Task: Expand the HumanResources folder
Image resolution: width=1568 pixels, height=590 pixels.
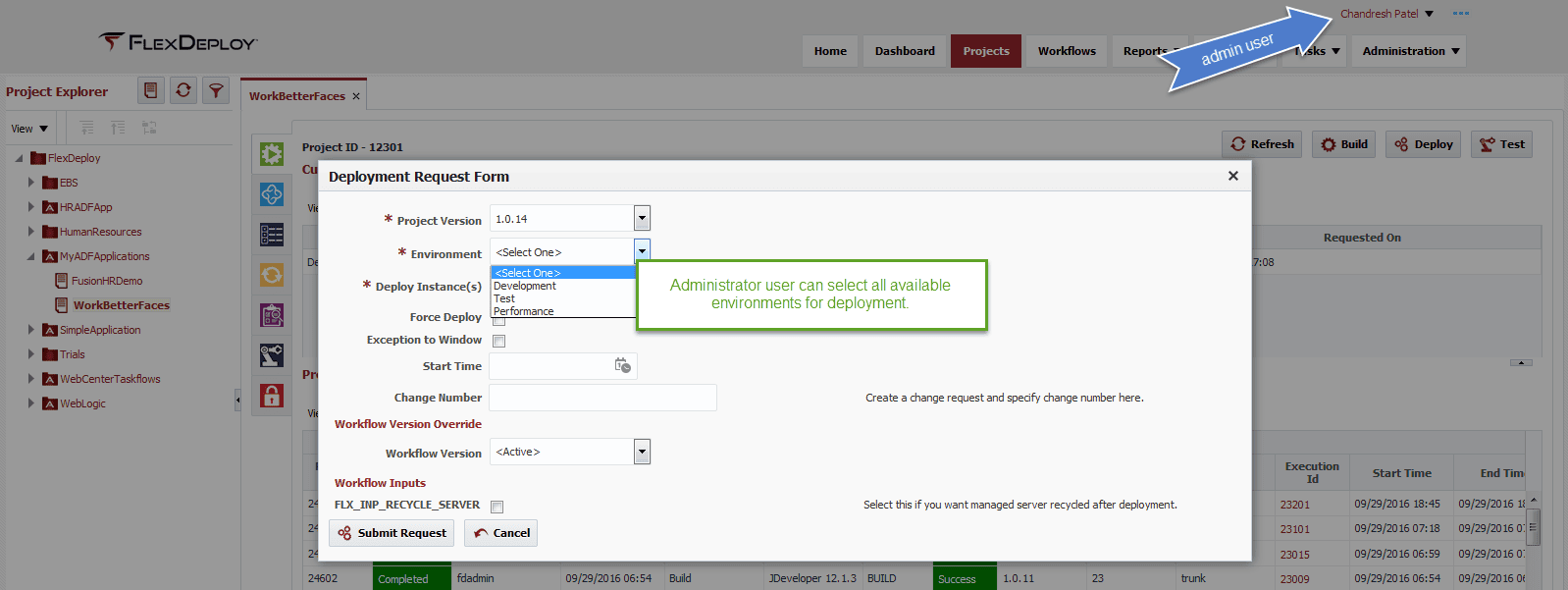Action: point(31,232)
